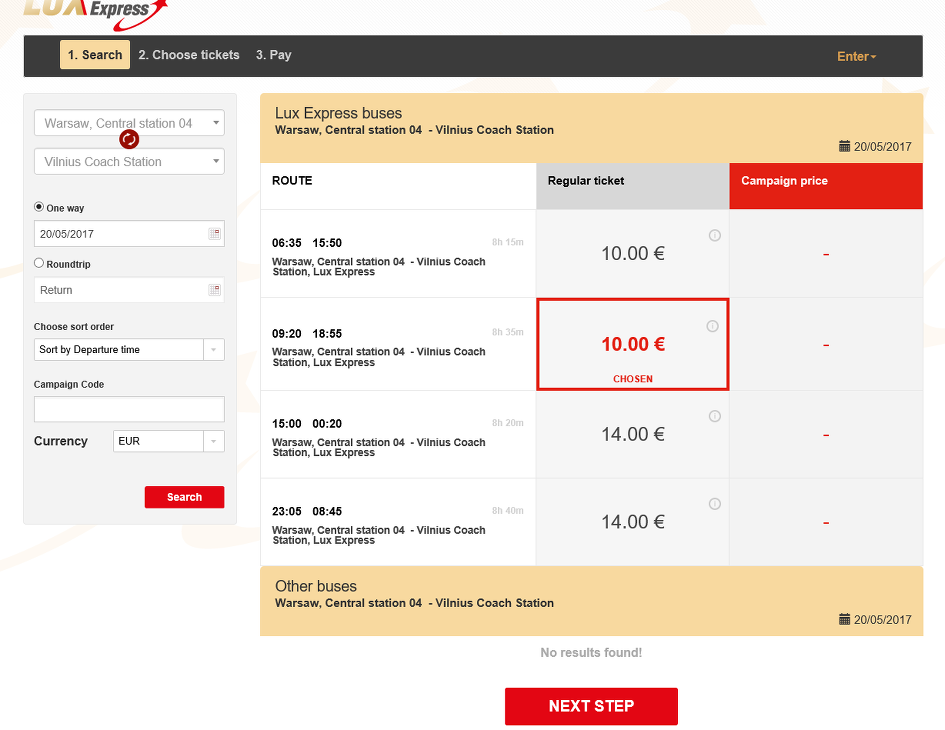This screenshot has height=730, width=945.
Task: Open the return date calendar icon
Action: [x=215, y=290]
